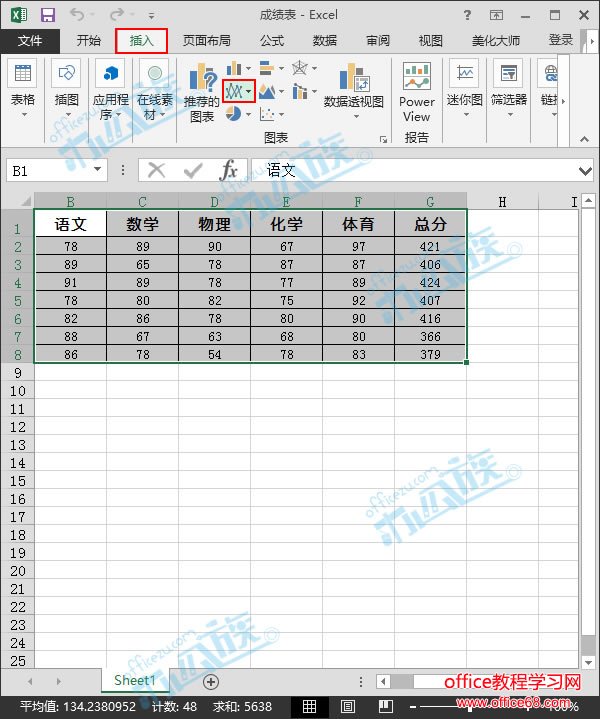Click 登录 sign in
Screen dimensions: 600x719
click(561, 40)
